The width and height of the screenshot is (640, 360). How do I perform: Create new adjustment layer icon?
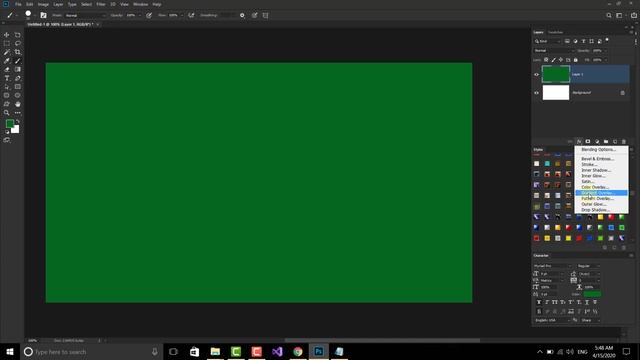[x=597, y=142]
